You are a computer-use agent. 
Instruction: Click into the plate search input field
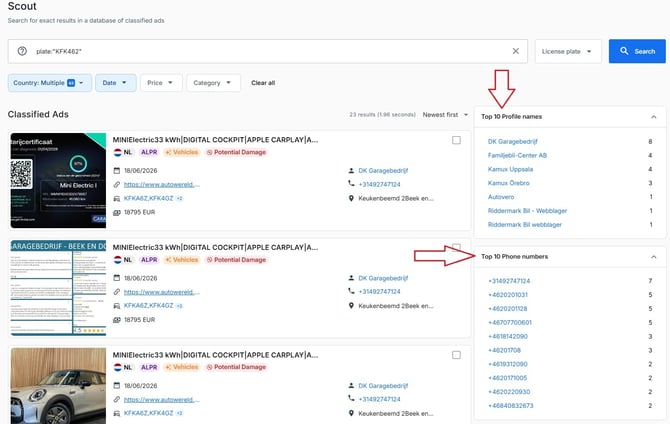pos(267,51)
